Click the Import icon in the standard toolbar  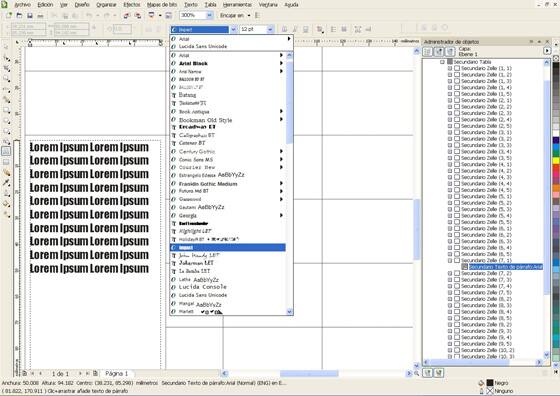point(126,15)
